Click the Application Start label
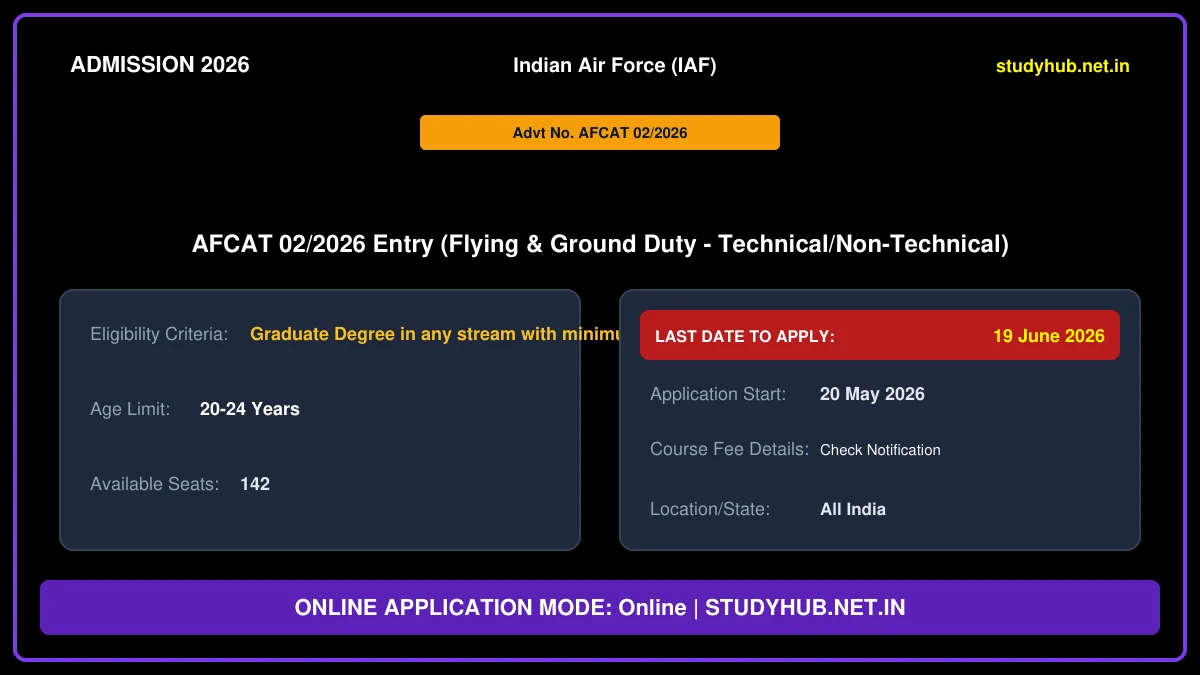This screenshot has height=675, width=1200. 718,394
